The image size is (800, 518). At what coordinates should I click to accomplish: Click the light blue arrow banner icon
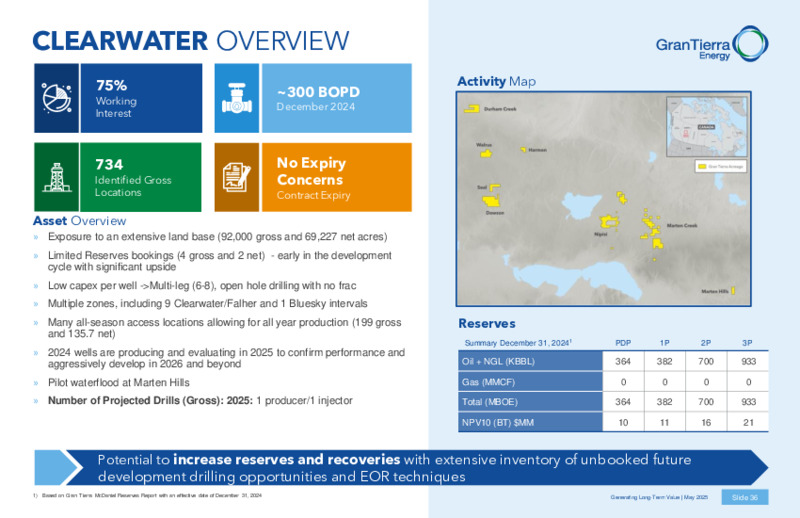click(58, 467)
